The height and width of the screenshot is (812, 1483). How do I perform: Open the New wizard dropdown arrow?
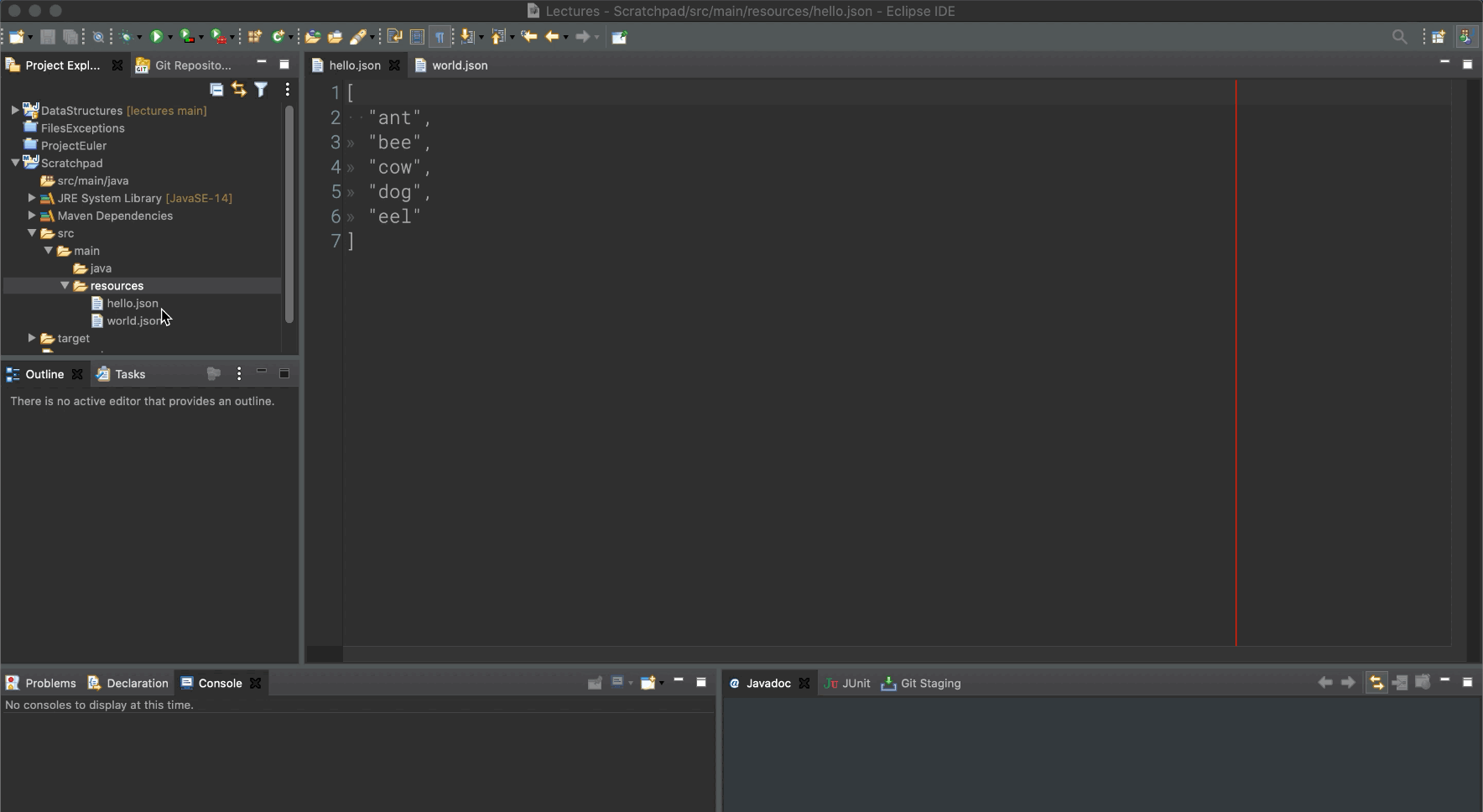30,38
